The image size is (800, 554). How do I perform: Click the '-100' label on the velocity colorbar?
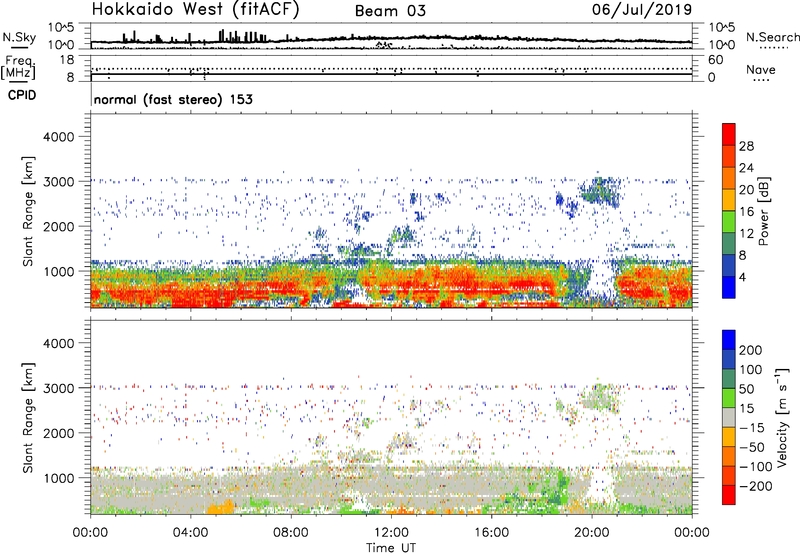coord(755,467)
